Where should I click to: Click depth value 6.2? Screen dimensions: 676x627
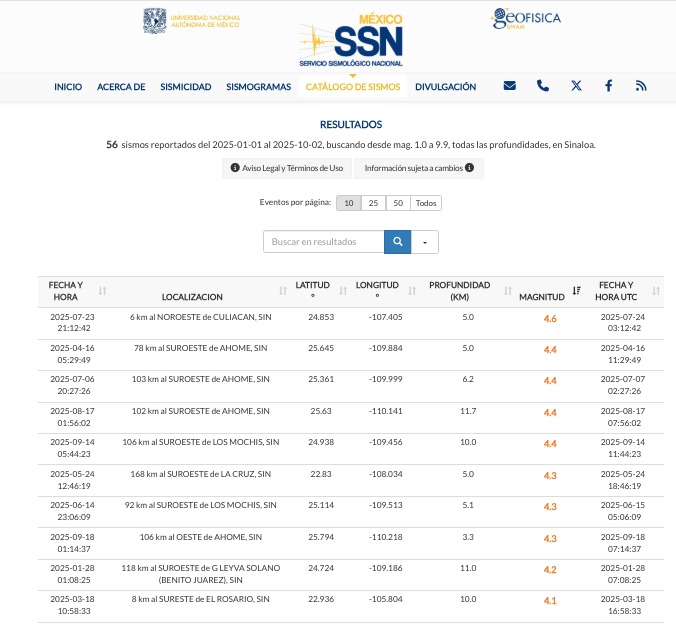tap(468, 379)
